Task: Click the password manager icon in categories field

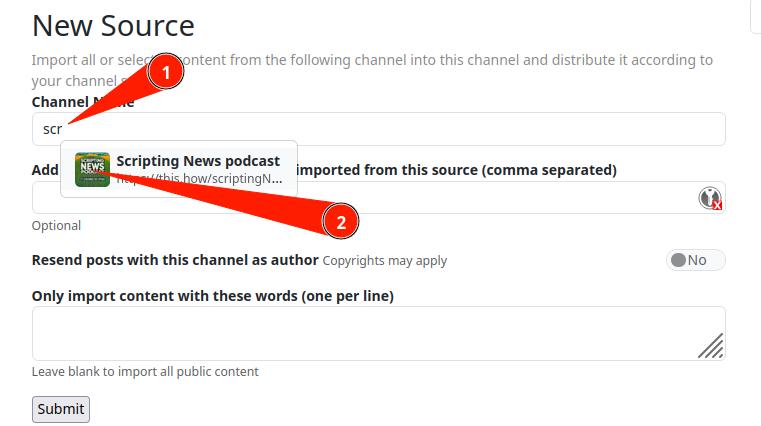Action: [710, 198]
